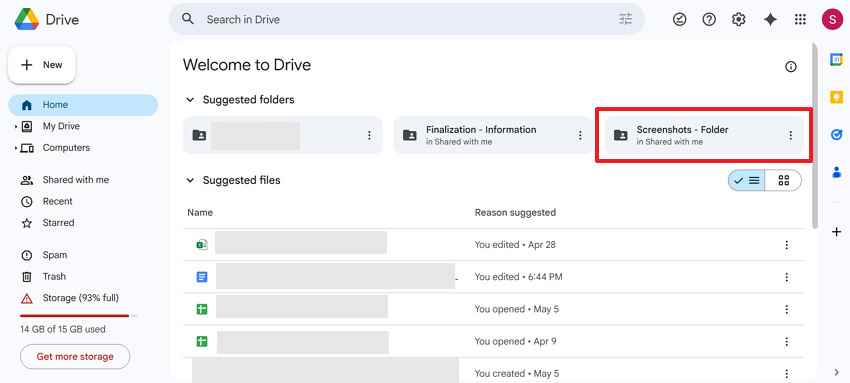This screenshot has height=383, width=850.
Task: More actions for file opened Apr 9
Action: point(787,342)
